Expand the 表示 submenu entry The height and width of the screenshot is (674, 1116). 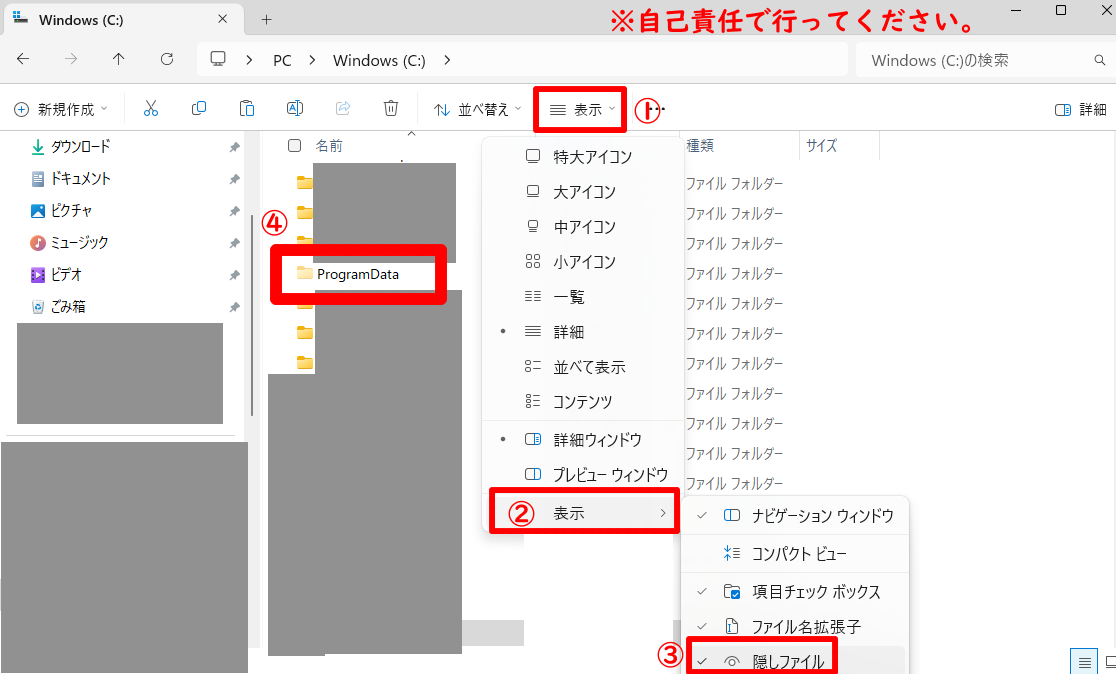[x=584, y=512]
